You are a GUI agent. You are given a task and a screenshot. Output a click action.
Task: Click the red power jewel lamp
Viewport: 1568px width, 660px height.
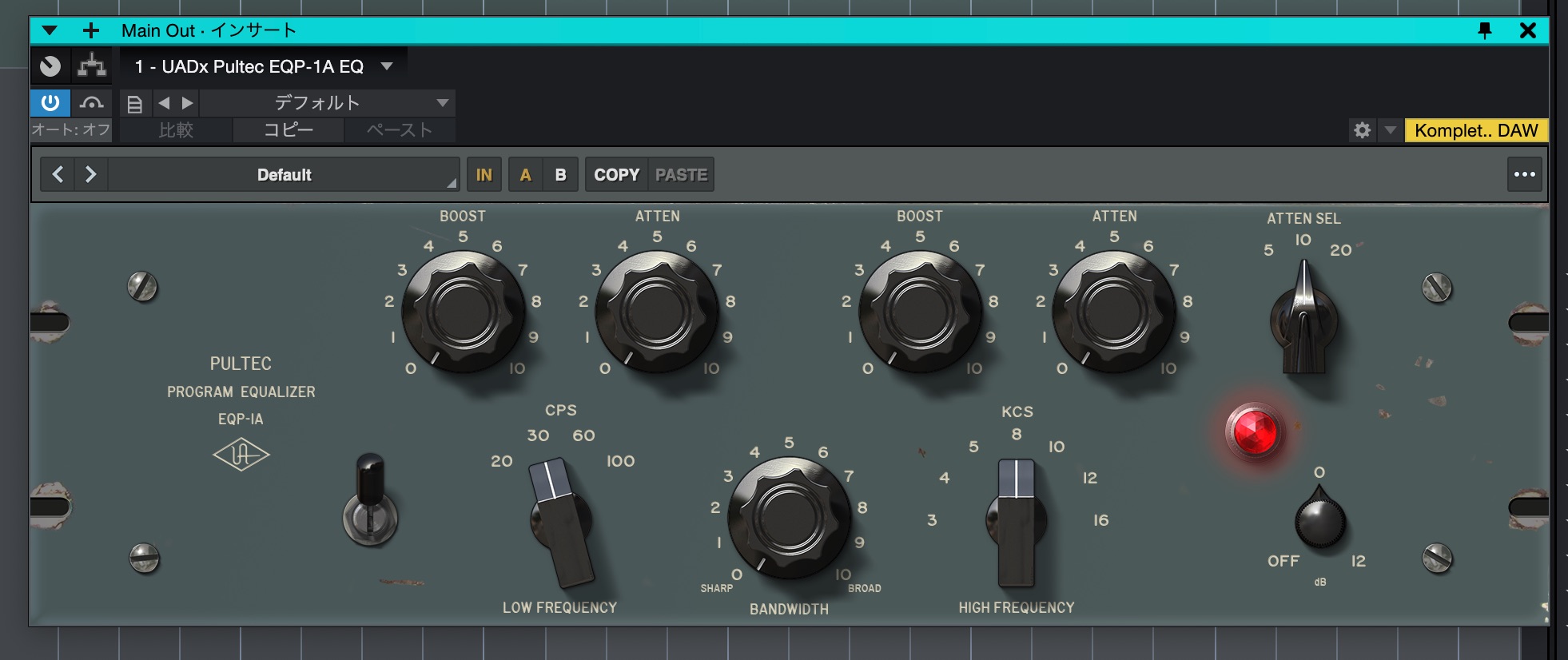(x=1254, y=431)
